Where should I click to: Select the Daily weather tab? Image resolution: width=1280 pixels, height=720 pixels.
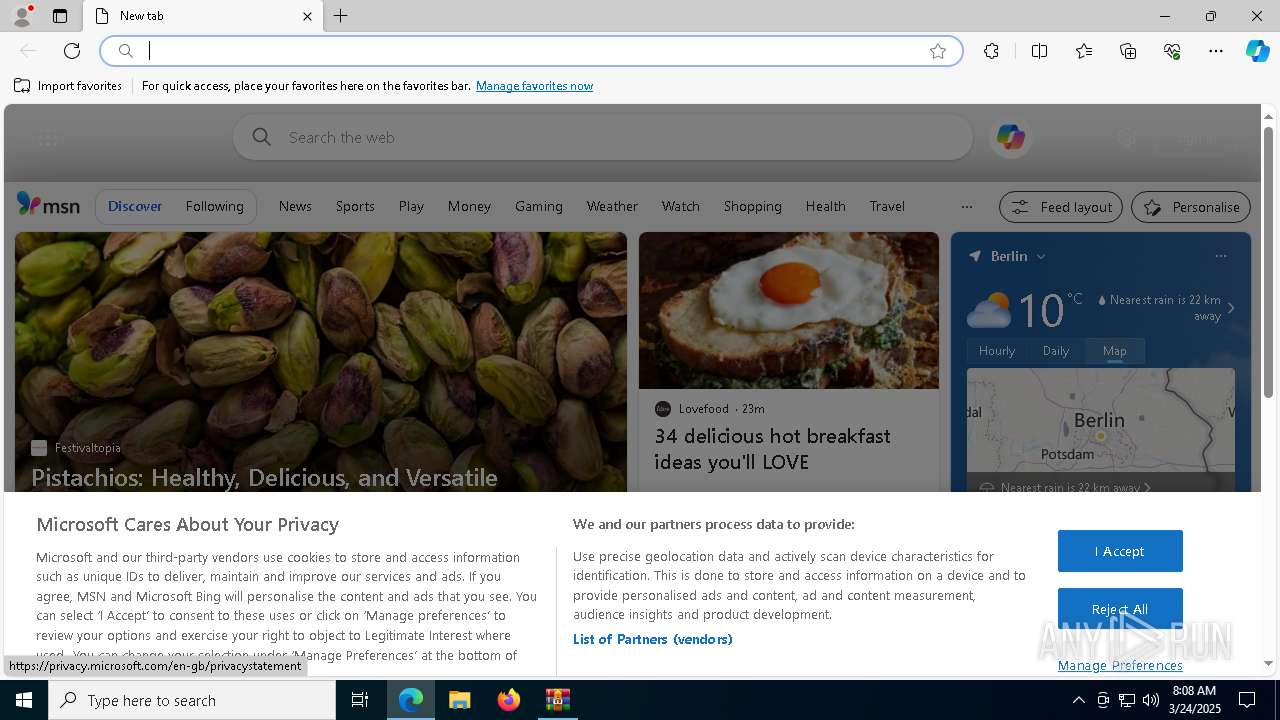coord(1056,350)
